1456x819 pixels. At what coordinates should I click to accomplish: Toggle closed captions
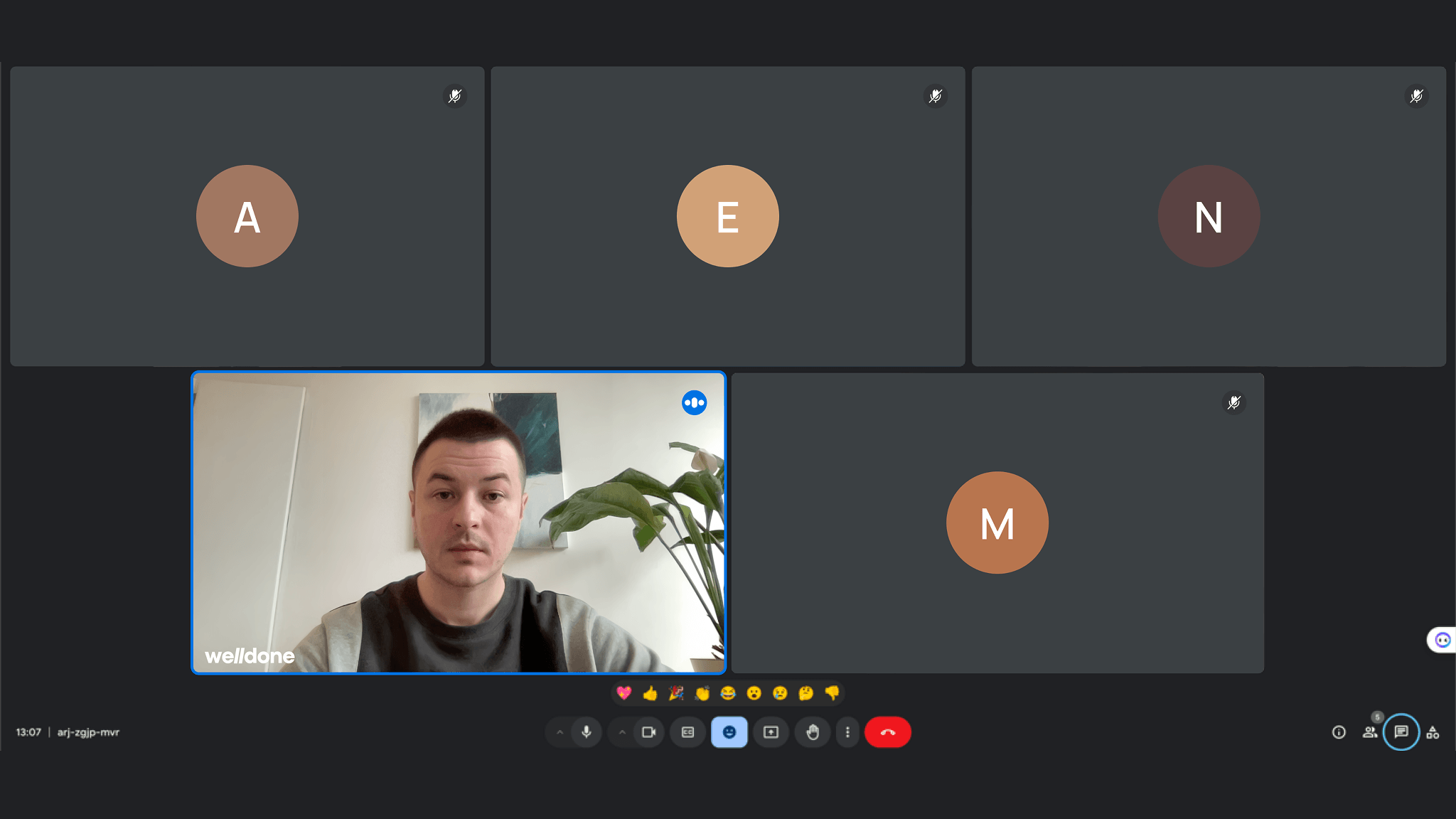(687, 732)
